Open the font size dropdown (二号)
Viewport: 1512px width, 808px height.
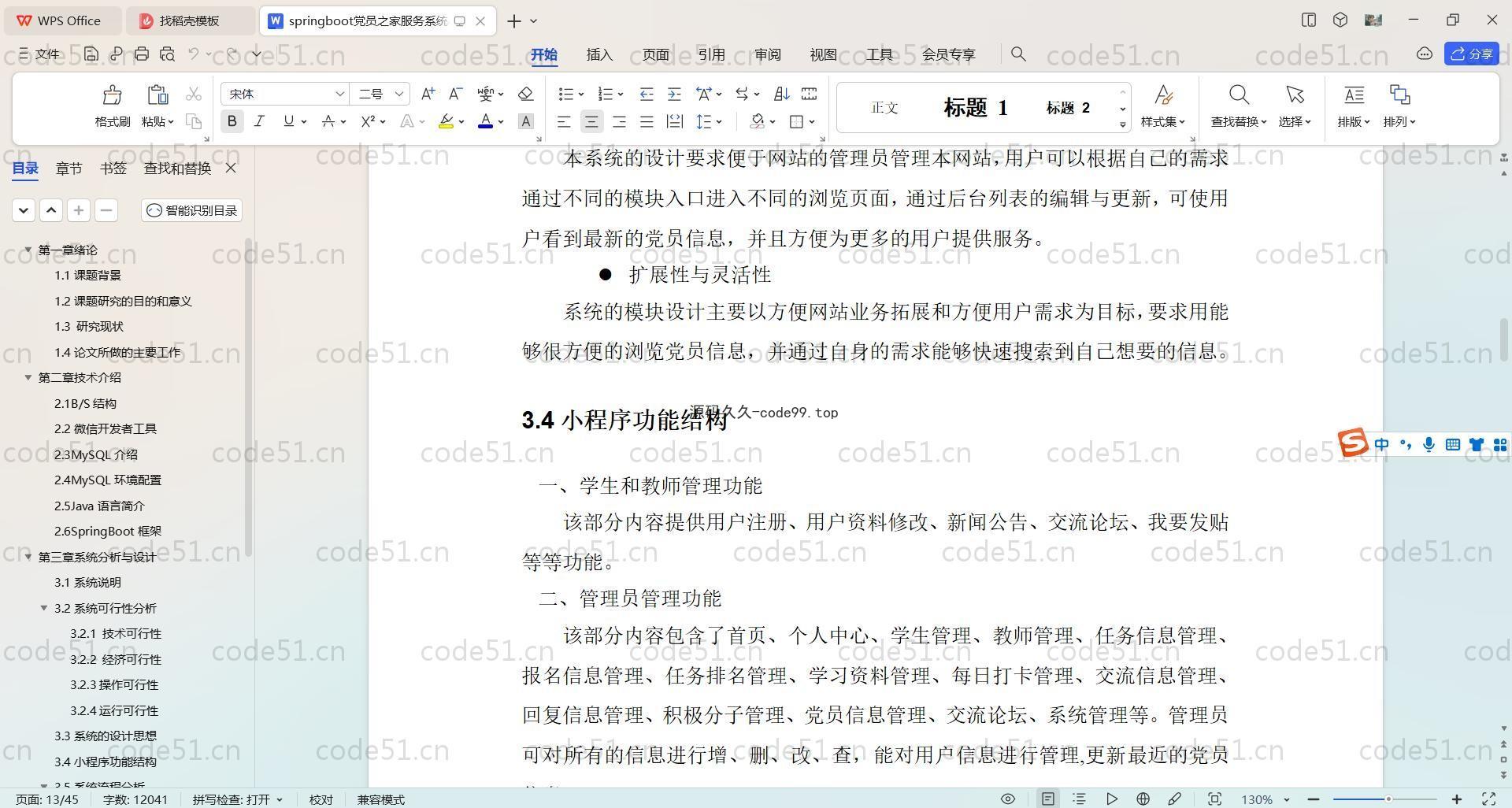399,94
